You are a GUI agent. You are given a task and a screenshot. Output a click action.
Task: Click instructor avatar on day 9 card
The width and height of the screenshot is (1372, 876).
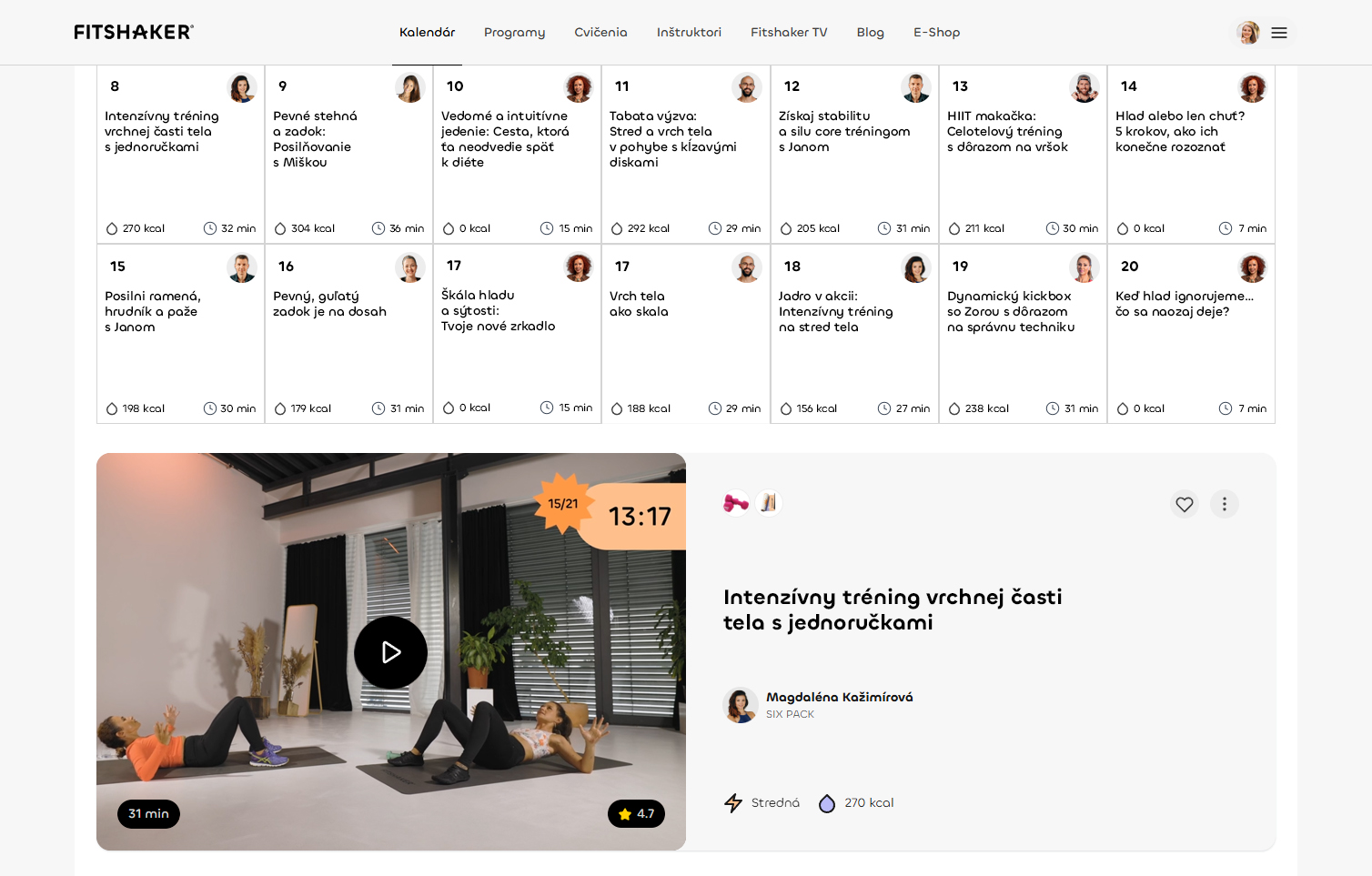(x=410, y=88)
